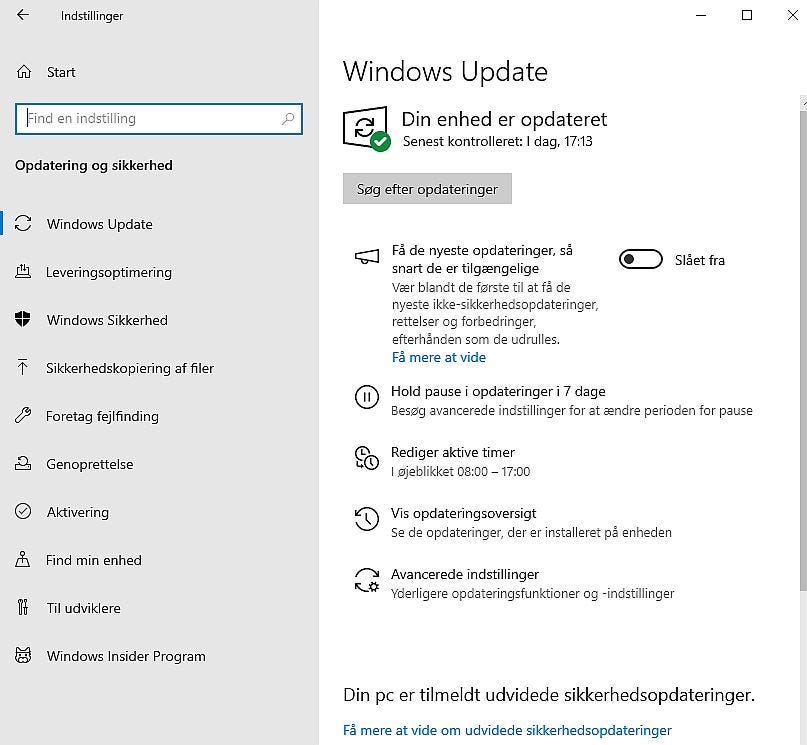
Task: Open 'Avancerede indstillinger'
Action: tap(465, 574)
